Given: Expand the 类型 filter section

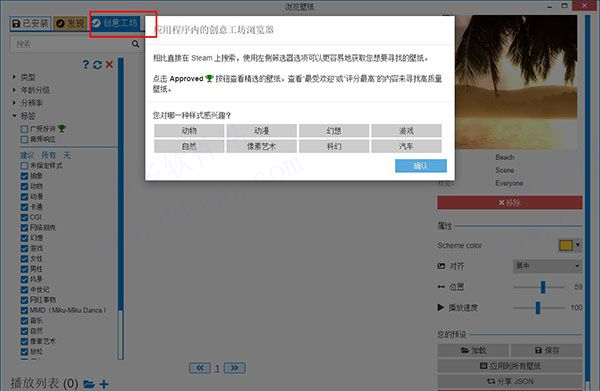Looking at the screenshot, I should [24, 77].
